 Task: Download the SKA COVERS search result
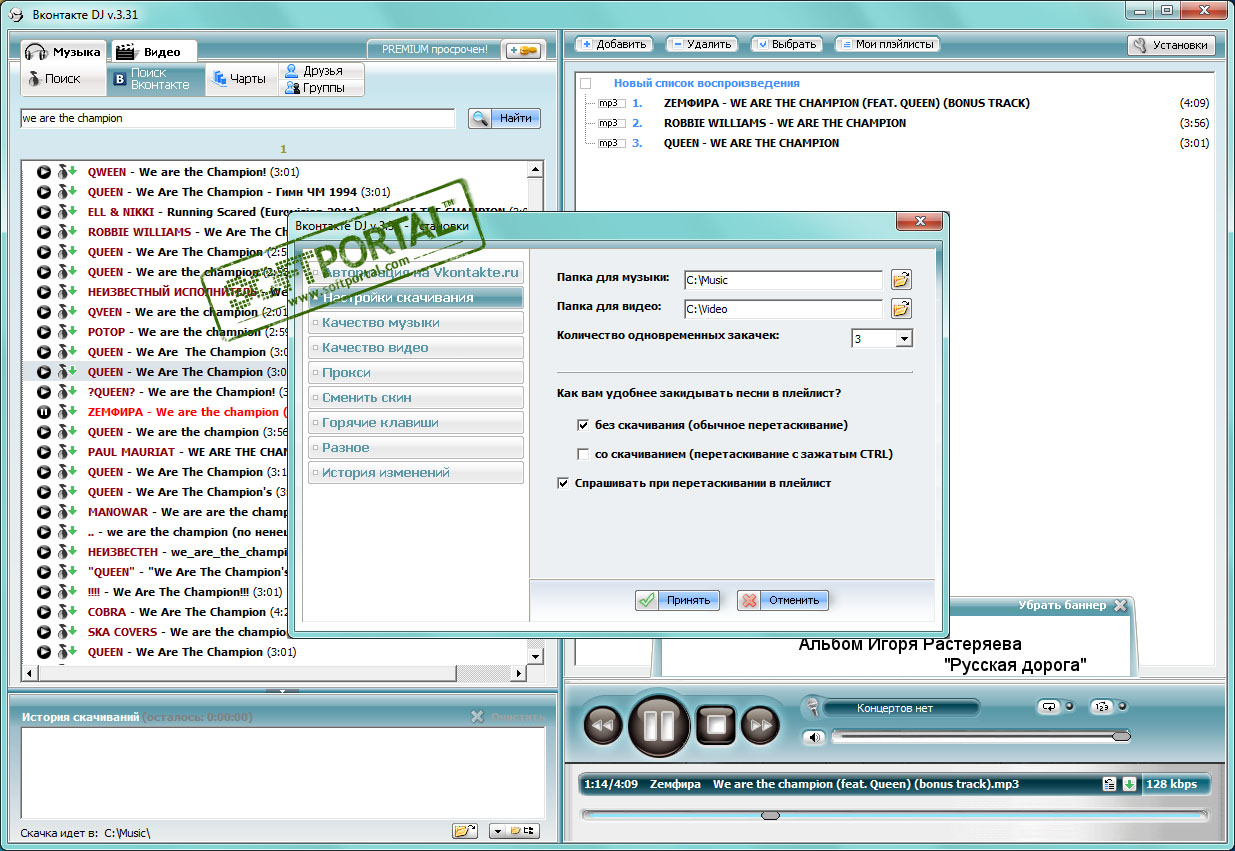(67, 632)
